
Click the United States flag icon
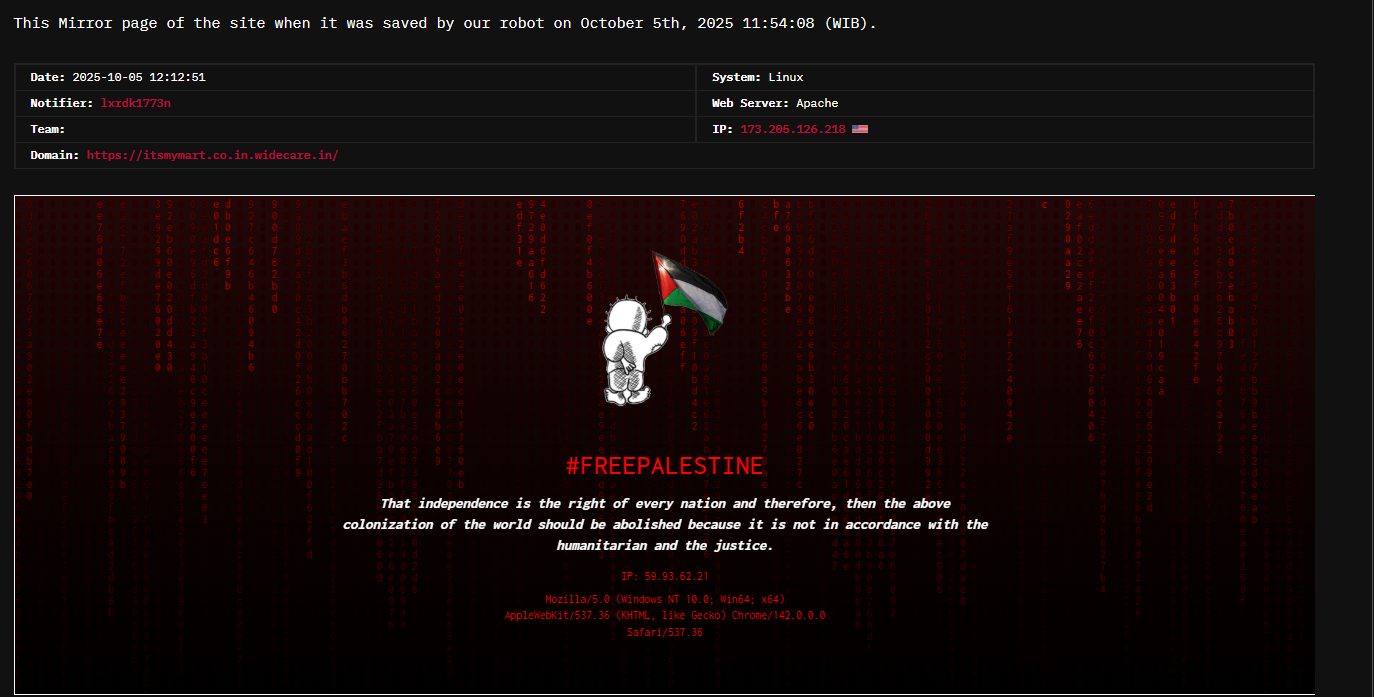pos(860,129)
